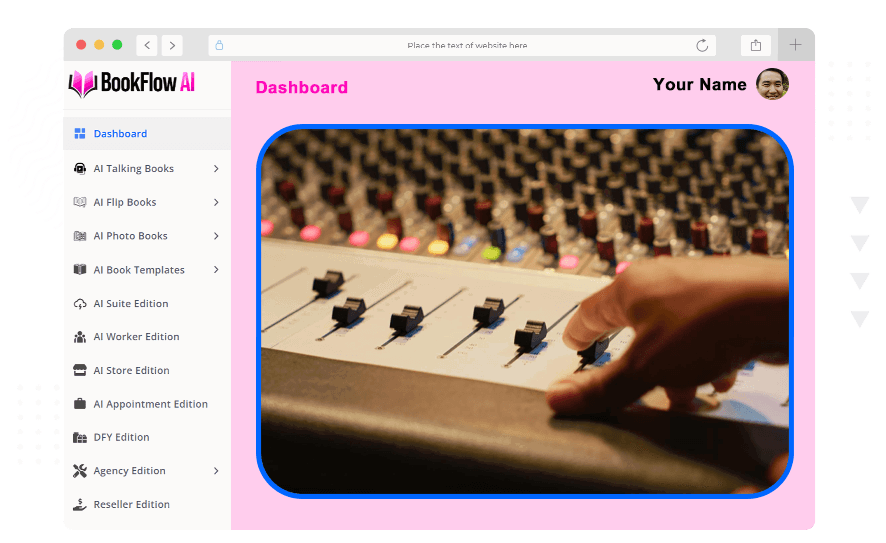Image resolution: width=886 pixels, height=543 pixels.
Task: Click the AI Talking Books headset icon
Action: [x=80, y=169]
